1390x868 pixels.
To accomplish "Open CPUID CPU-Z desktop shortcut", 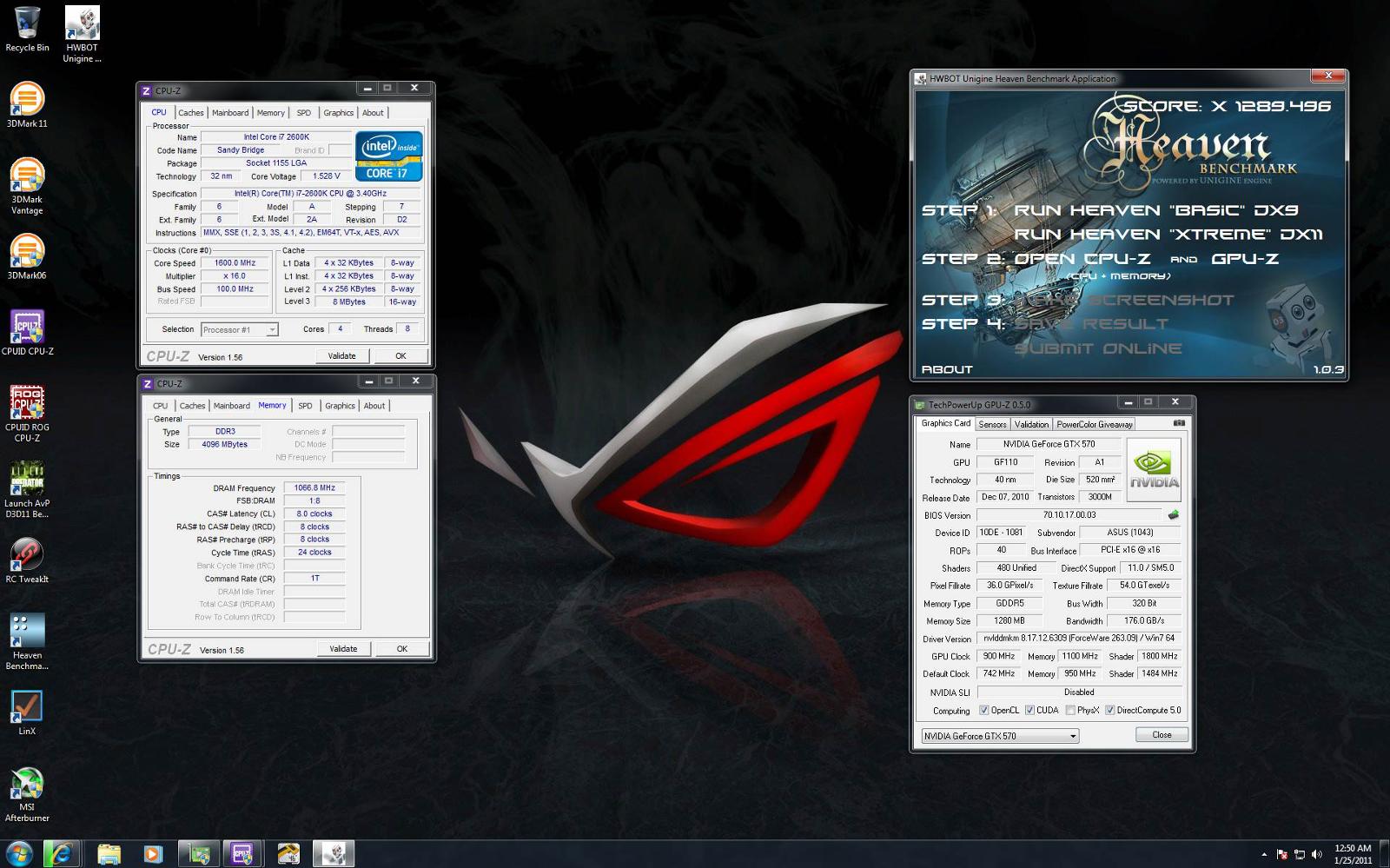I will tap(27, 333).
